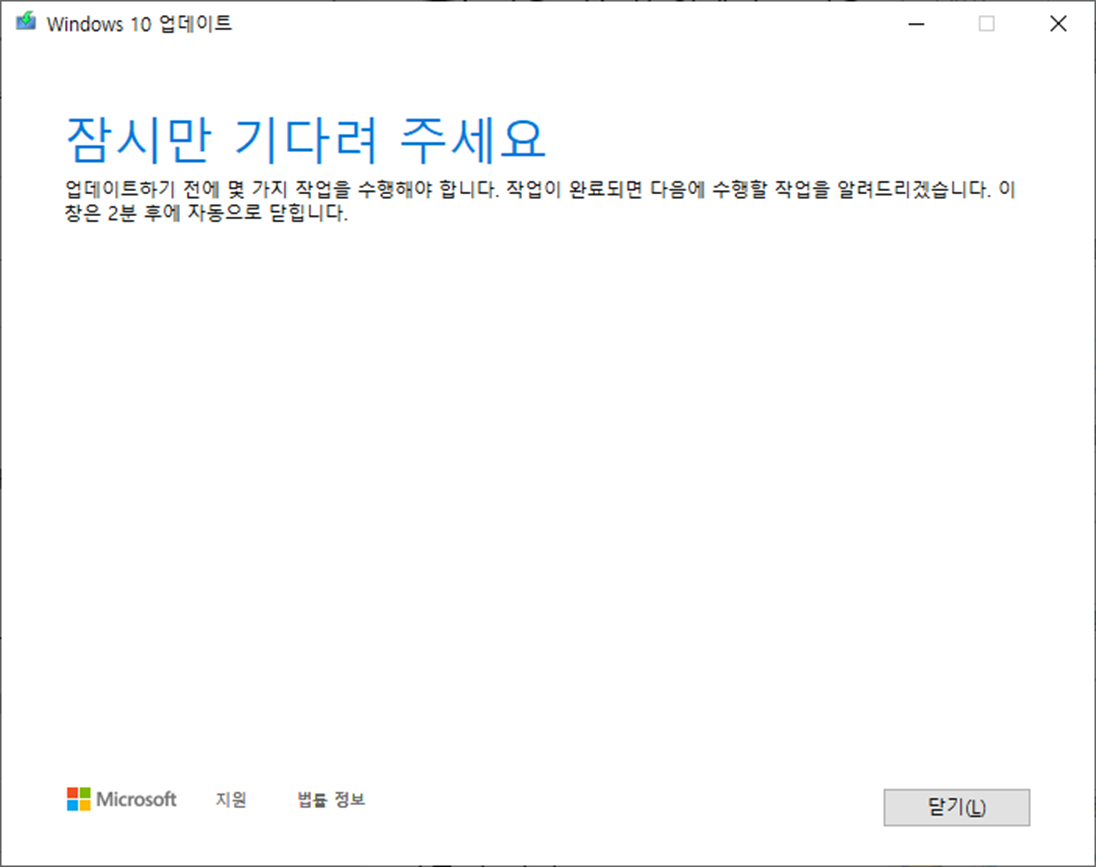Open the 지원 support link
This screenshot has height=867, width=1096.
coord(231,799)
